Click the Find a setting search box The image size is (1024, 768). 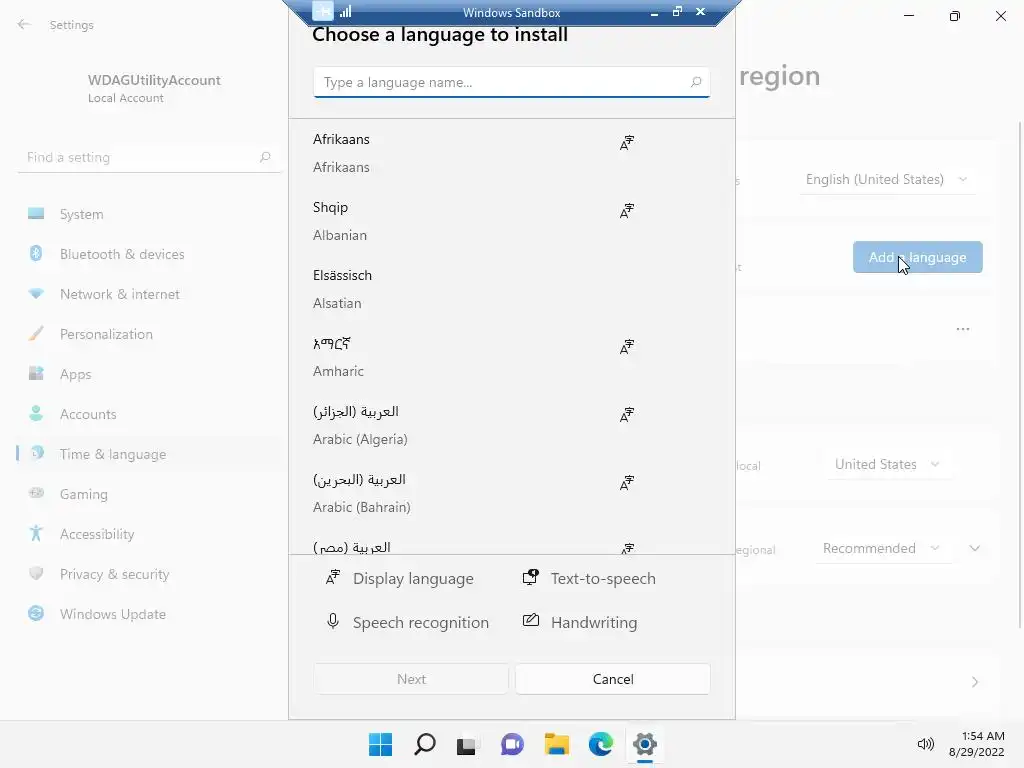(149, 157)
